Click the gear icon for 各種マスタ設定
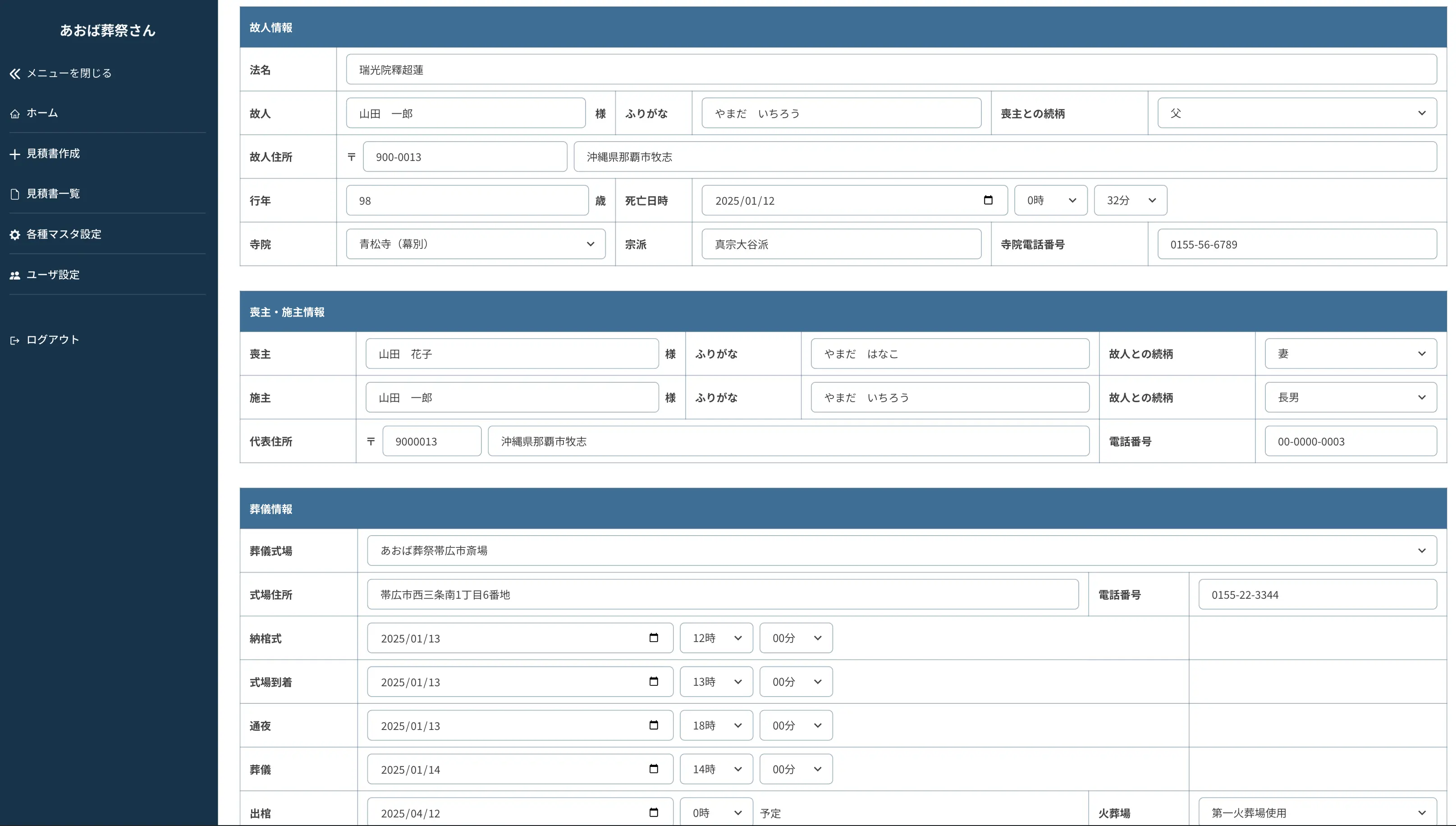 point(15,234)
